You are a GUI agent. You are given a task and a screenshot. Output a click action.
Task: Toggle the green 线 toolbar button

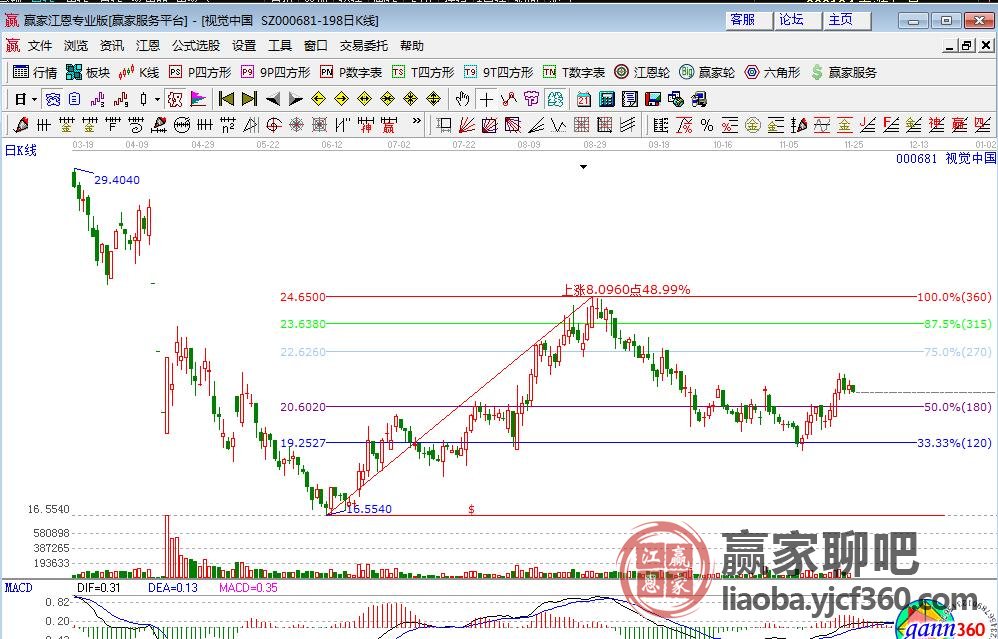tap(555, 99)
